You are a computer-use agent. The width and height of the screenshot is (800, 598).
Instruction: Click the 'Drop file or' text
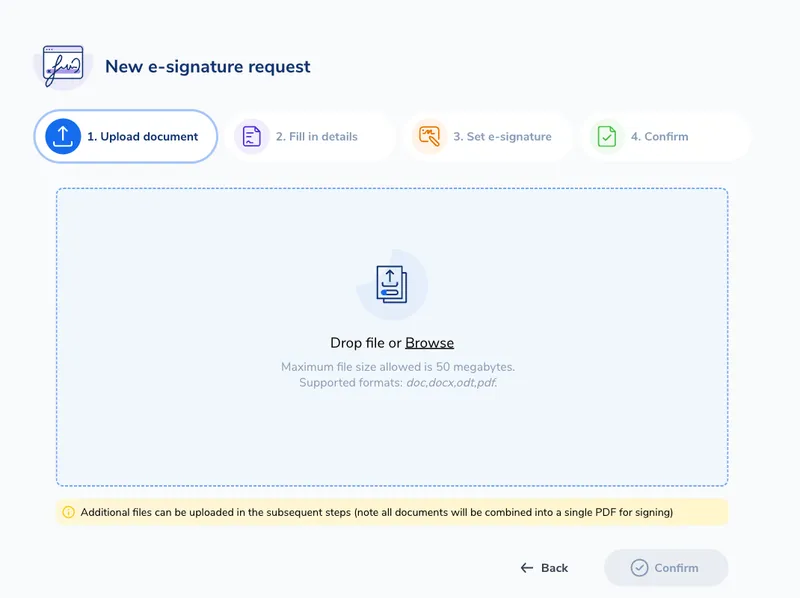click(366, 343)
